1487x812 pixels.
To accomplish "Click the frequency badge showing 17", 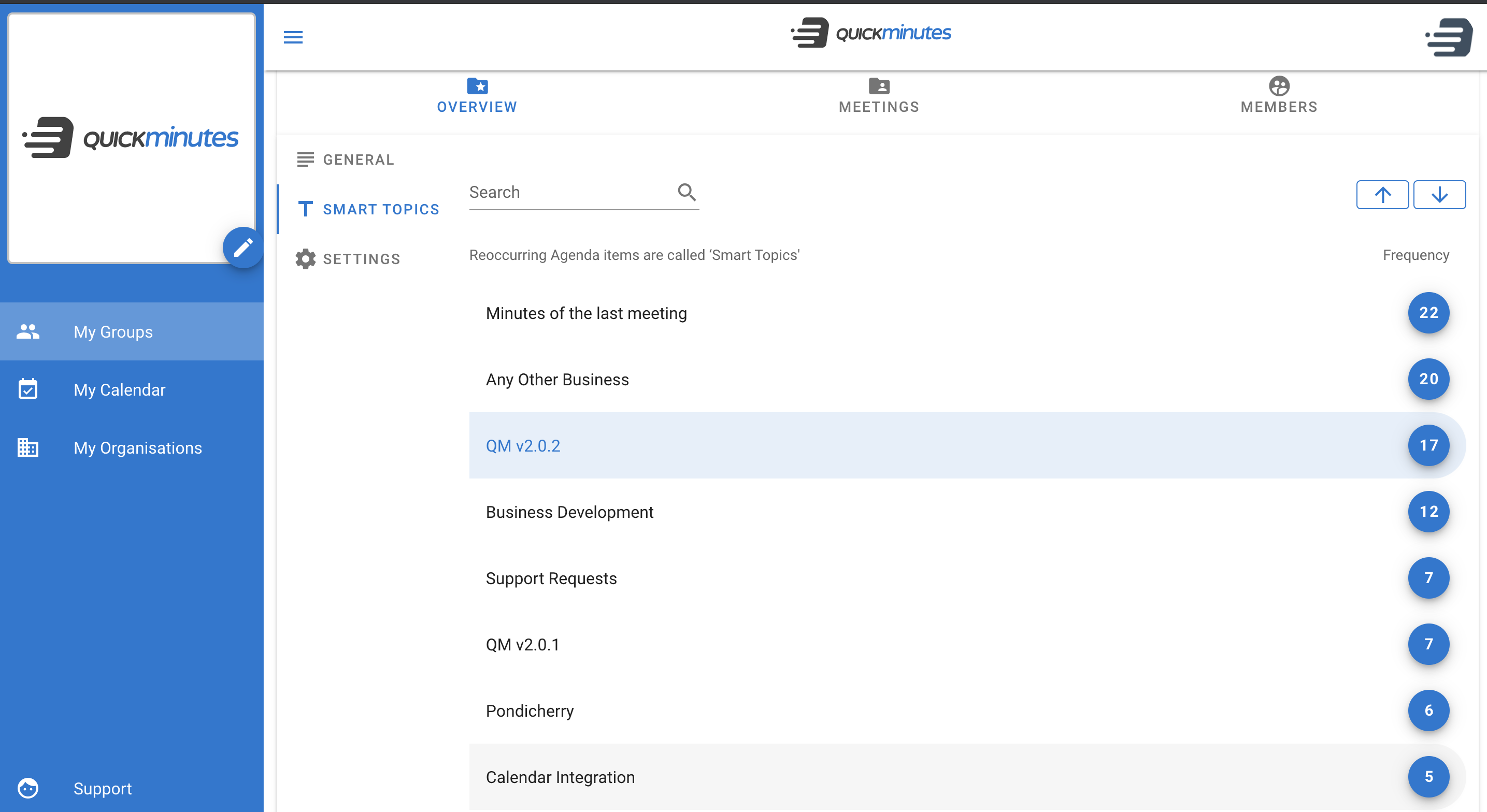I will coord(1428,445).
